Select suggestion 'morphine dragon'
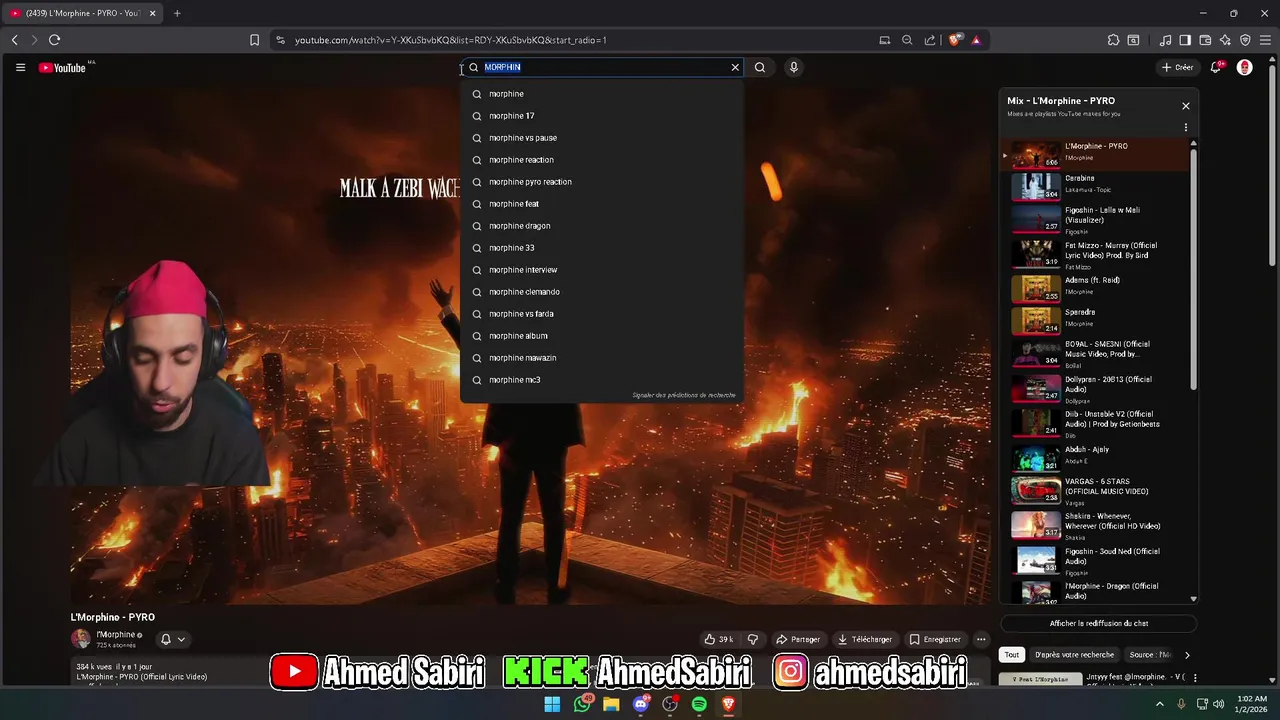 (x=601, y=226)
